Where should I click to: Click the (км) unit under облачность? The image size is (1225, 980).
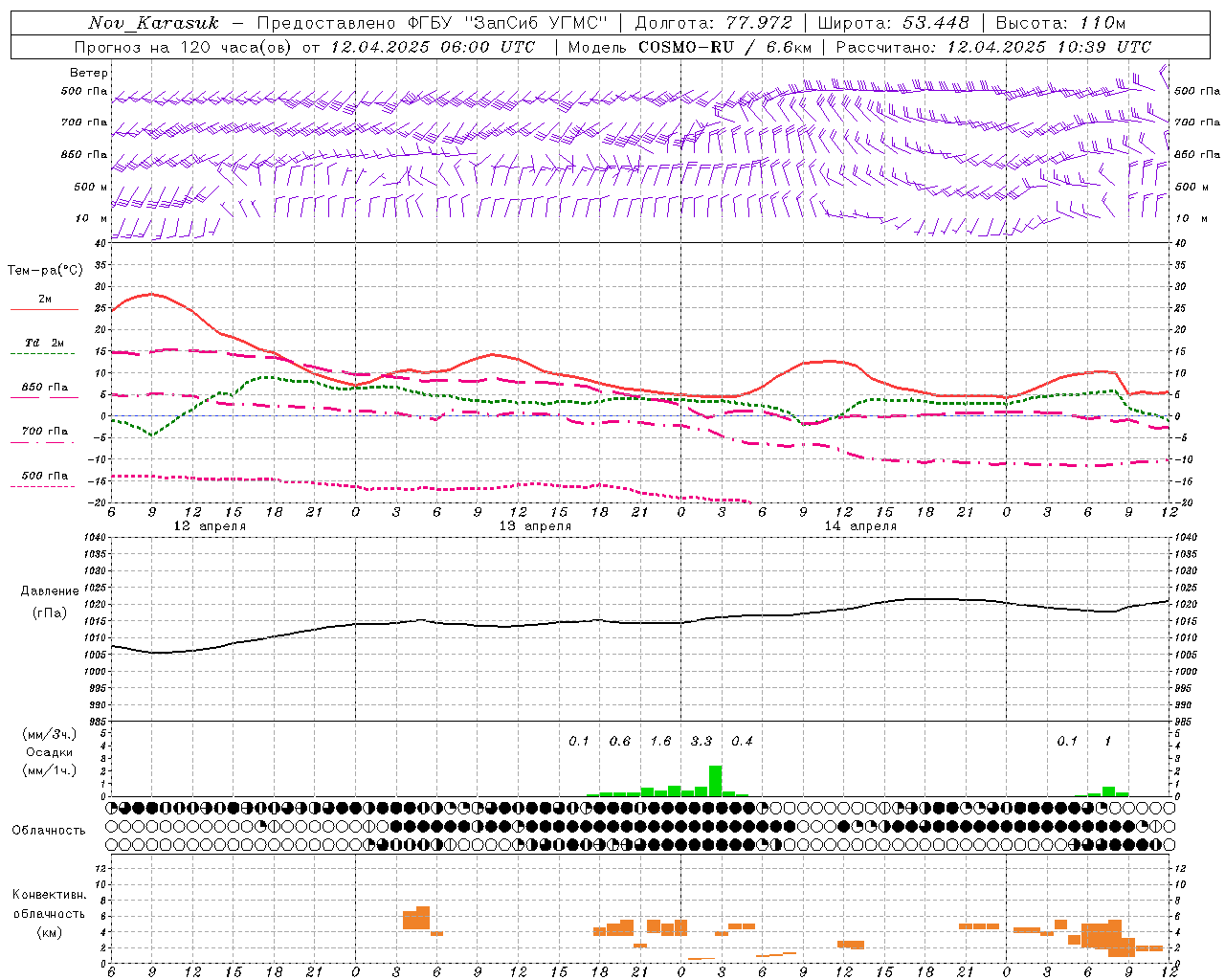(49, 932)
